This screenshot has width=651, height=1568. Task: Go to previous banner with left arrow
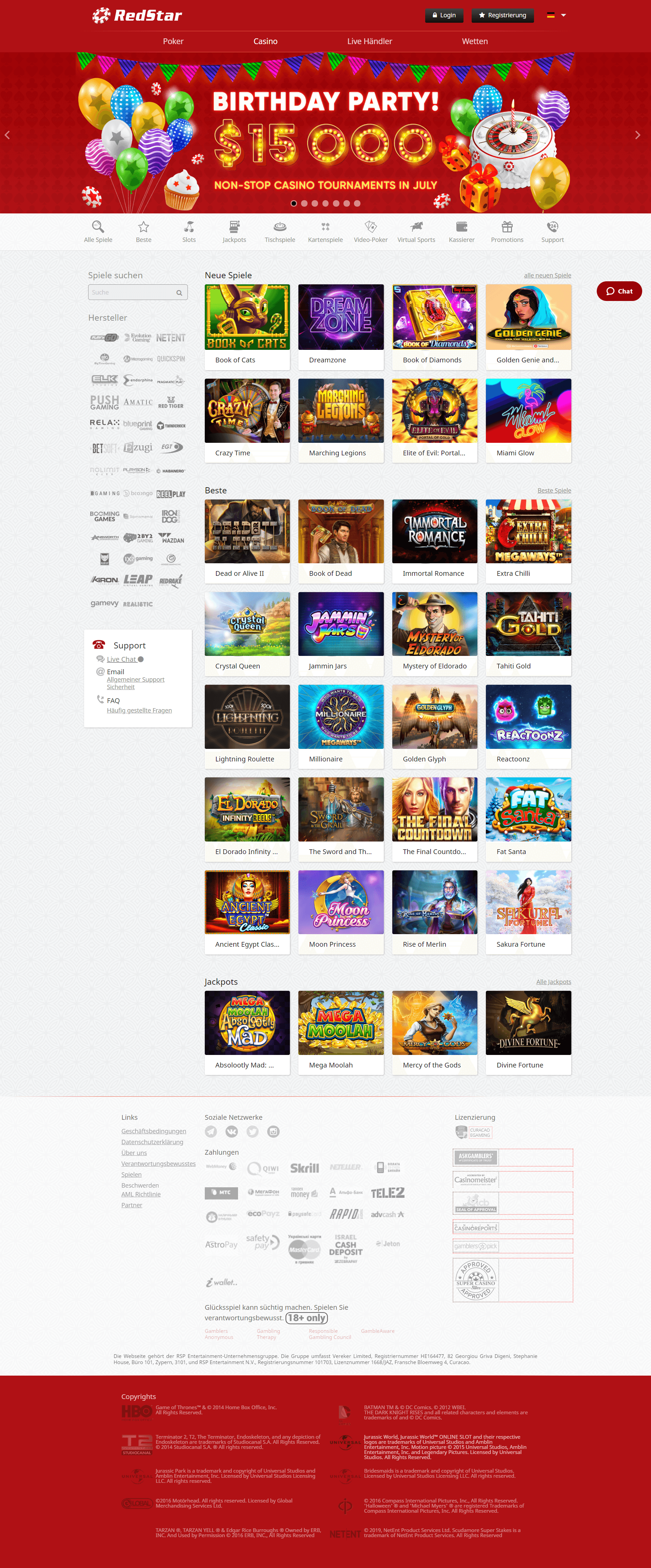pos(7,135)
